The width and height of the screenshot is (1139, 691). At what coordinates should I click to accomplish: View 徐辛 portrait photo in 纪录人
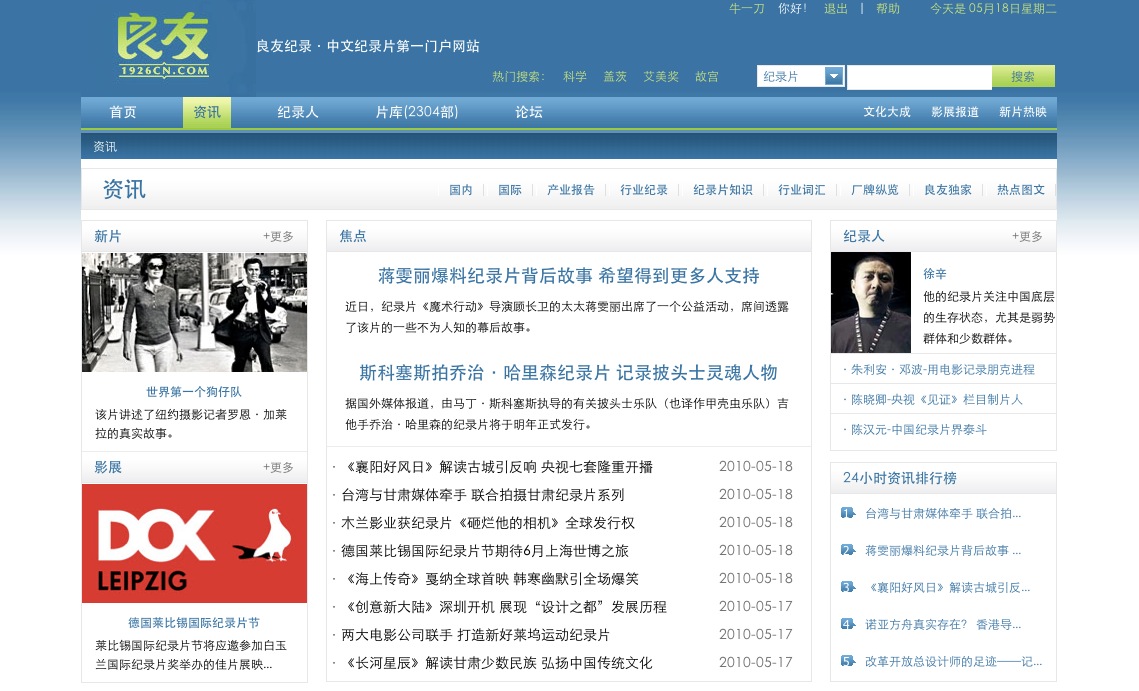pyautogui.click(x=871, y=302)
